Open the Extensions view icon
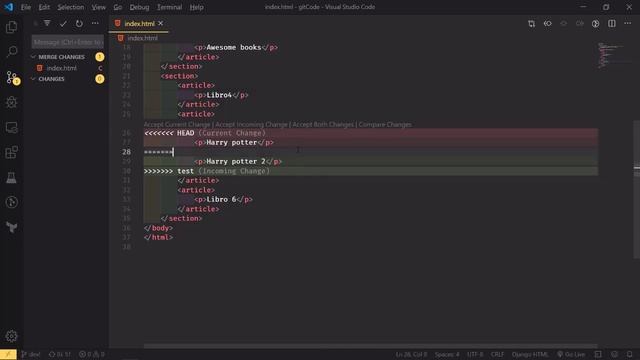640x360 pixels. click(x=11, y=152)
